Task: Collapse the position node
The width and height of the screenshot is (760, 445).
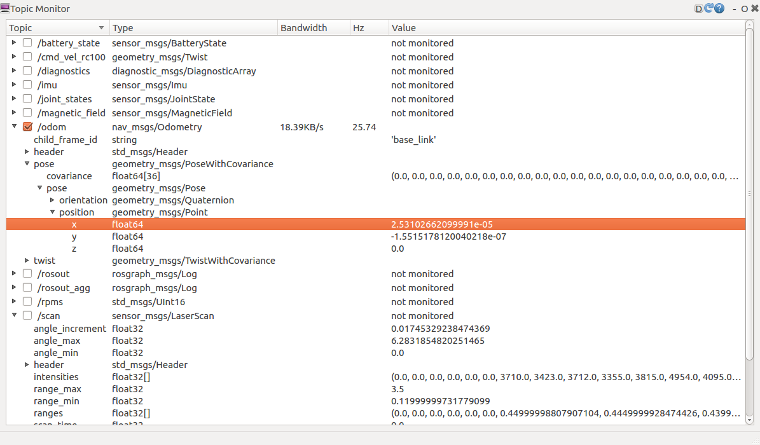Action: [x=52, y=212]
